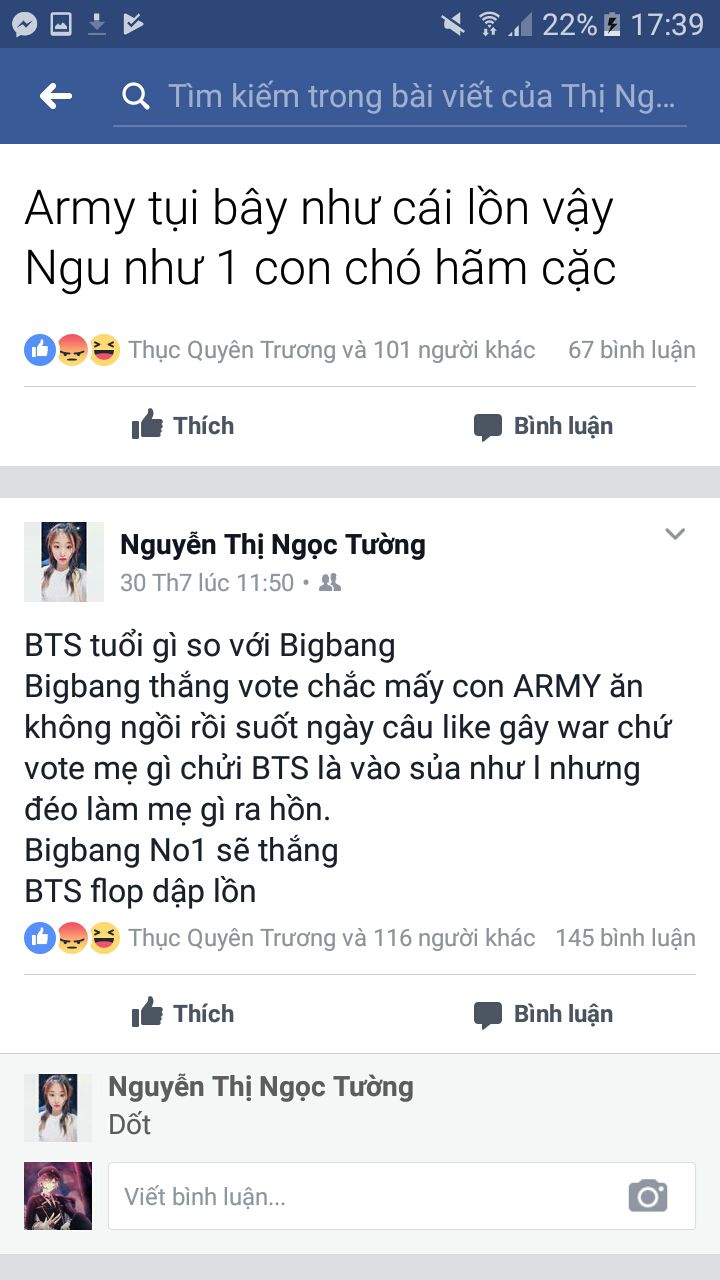
Task: Tap the friends audience icon beside 30 Th7
Action: tap(329, 583)
